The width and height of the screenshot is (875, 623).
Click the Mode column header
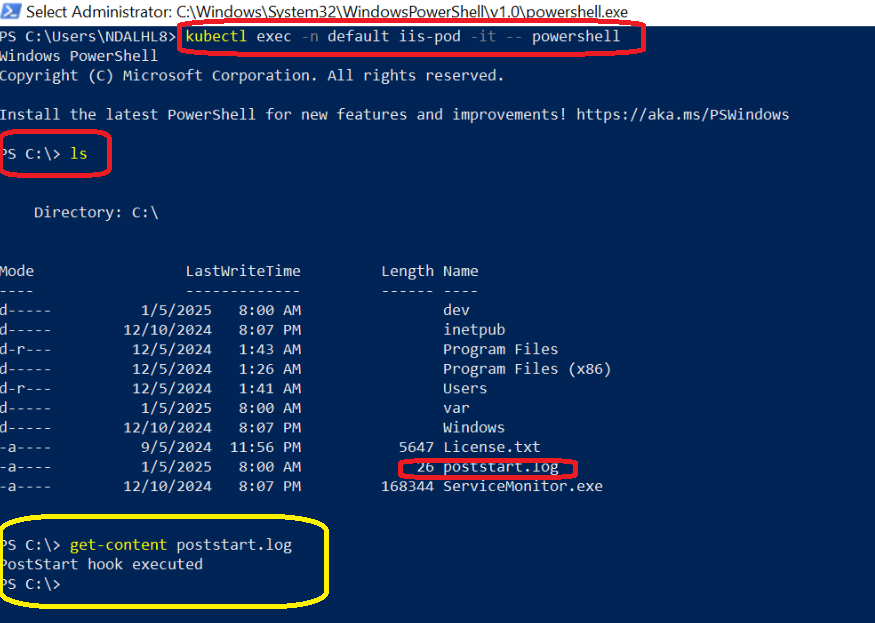pos(17,271)
